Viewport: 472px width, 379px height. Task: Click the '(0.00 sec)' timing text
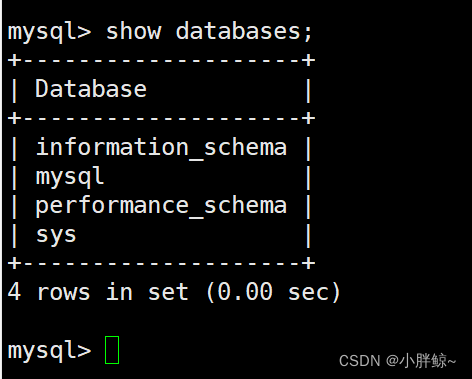coord(273,292)
